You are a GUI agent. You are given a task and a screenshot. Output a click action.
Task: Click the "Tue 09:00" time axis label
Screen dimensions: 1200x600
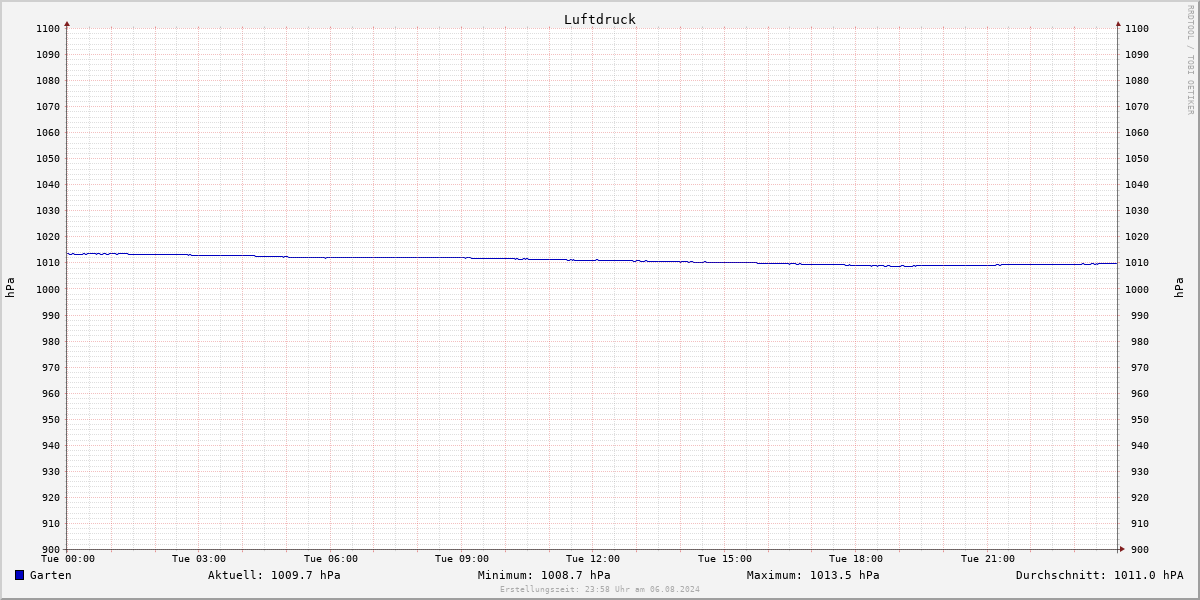462,559
